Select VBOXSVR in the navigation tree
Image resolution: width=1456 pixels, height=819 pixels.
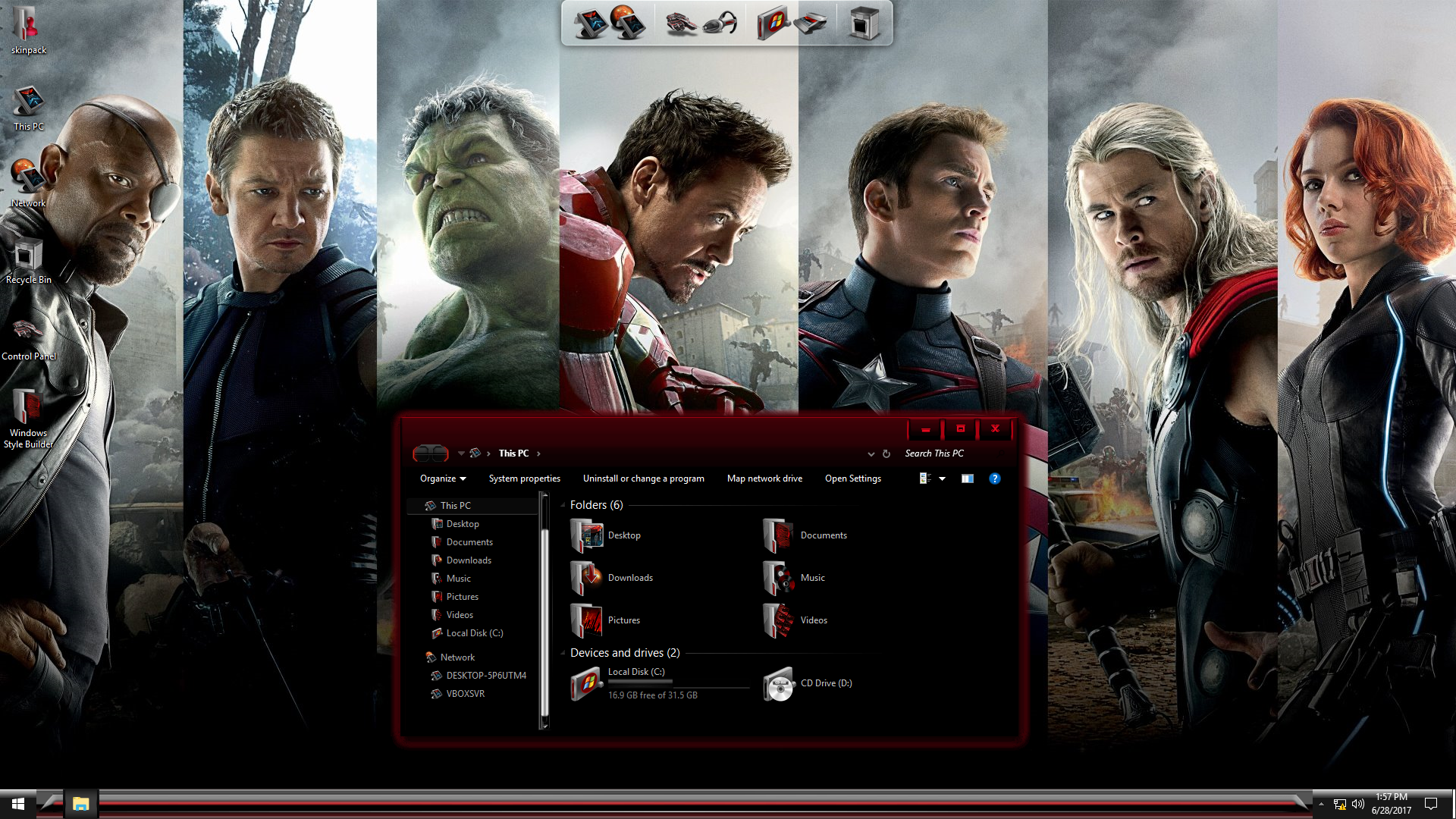(465, 694)
